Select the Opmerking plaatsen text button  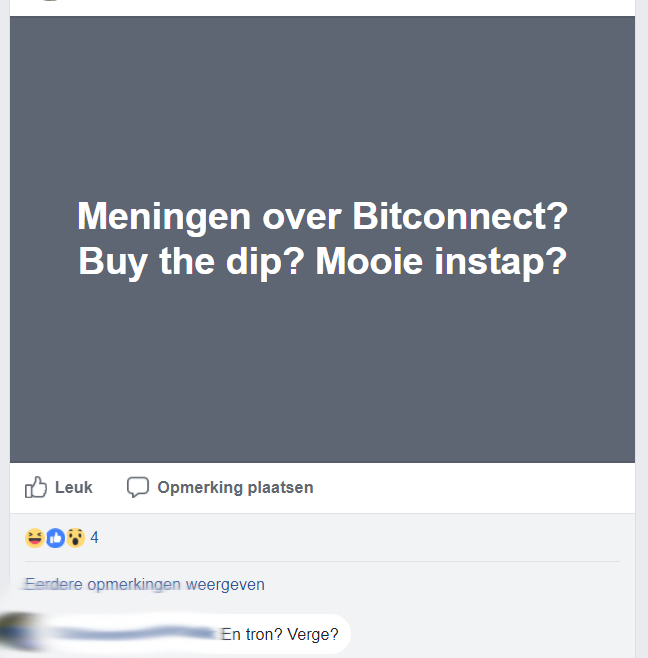coord(235,488)
